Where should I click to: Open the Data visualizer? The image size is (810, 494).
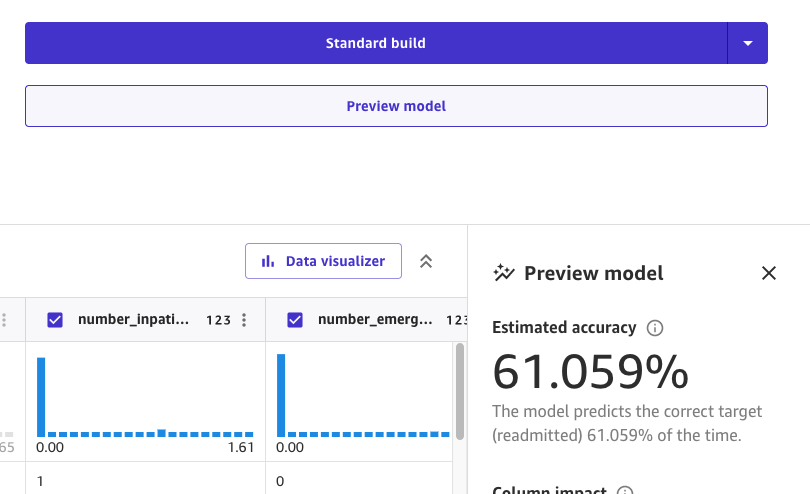(x=323, y=261)
